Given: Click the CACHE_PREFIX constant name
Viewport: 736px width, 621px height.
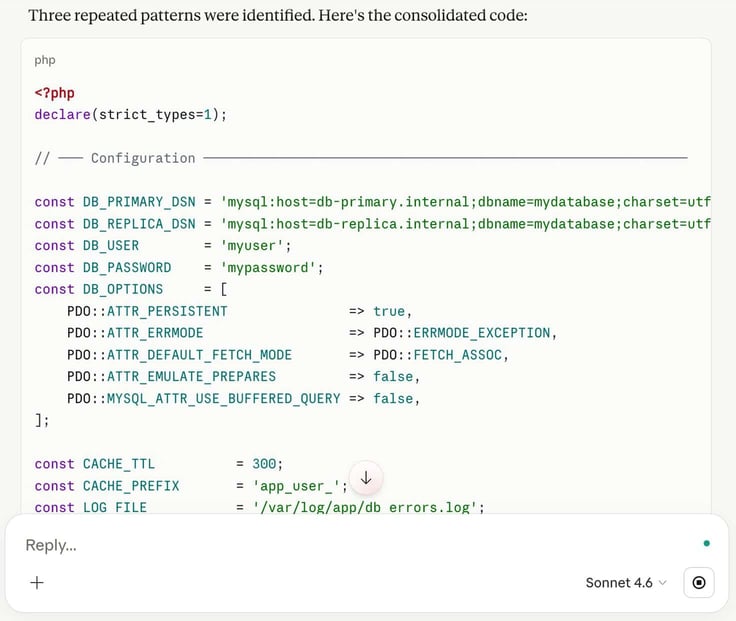Looking at the screenshot, I should (x=131, y=486).
